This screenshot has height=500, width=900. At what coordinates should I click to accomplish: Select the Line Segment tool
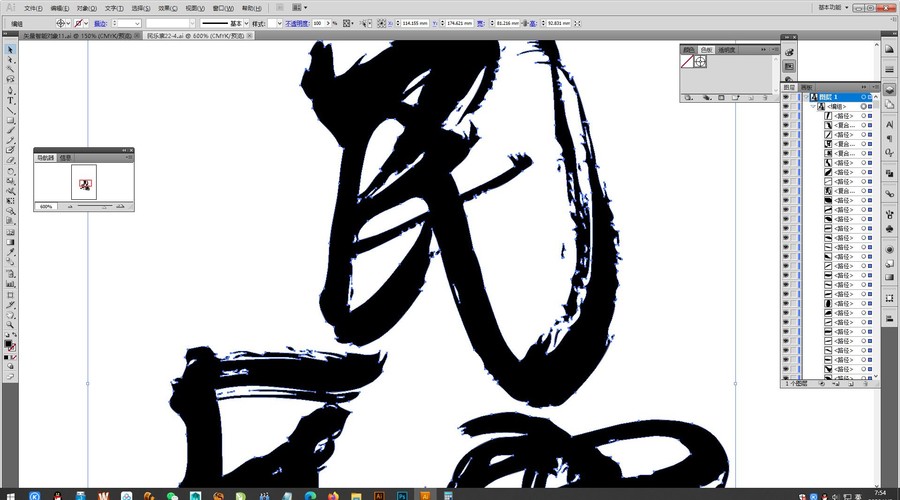10,110
